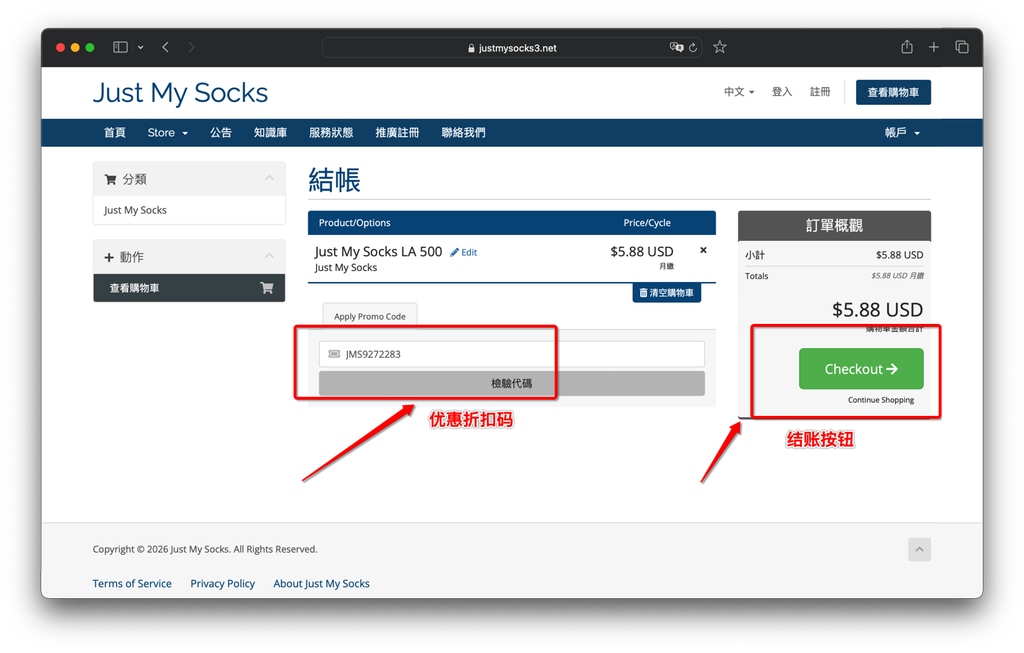Image resolution: width=1024 pixels, height=653 pixels.
Task: Select the Apply Promo Code tab
Action: coord(370,316)
